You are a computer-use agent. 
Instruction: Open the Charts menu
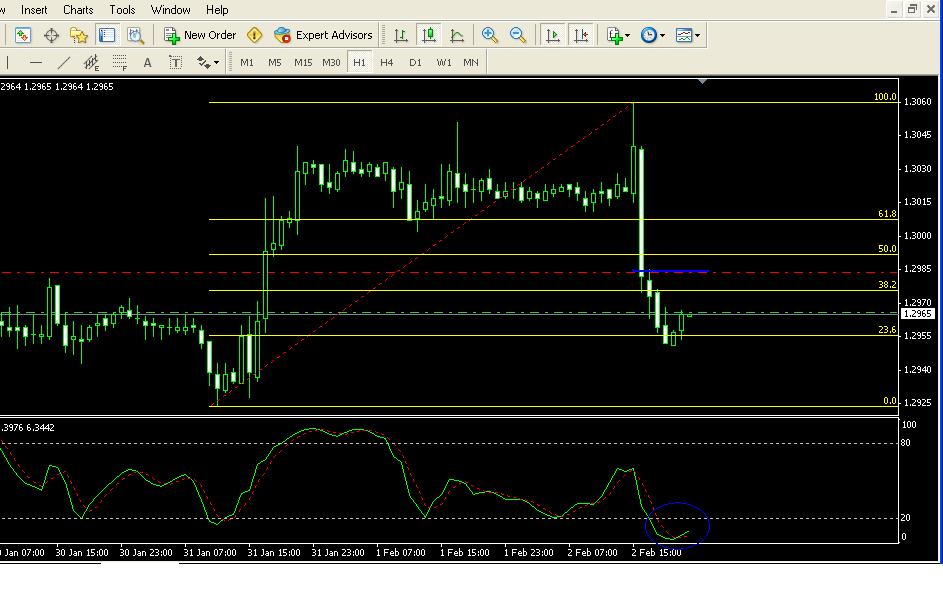click(x=78, y=9)
